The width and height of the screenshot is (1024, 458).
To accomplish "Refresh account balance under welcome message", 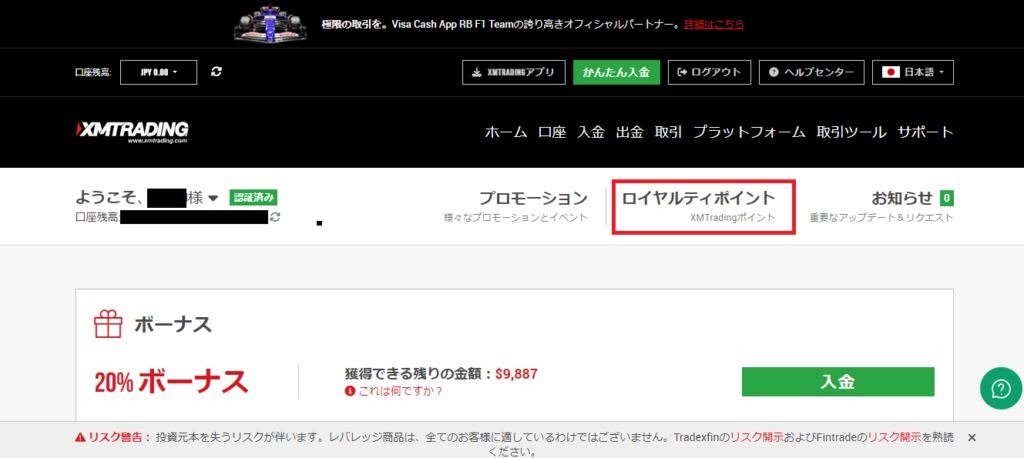I will click(x=275, y=217).
